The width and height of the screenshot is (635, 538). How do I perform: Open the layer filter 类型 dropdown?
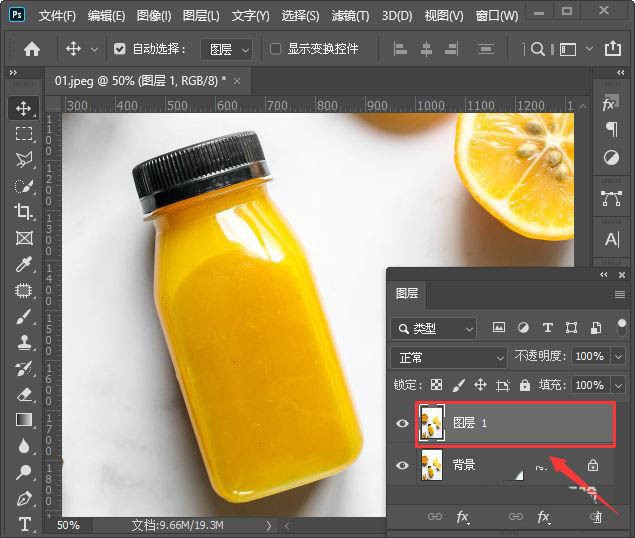[434, 328]
